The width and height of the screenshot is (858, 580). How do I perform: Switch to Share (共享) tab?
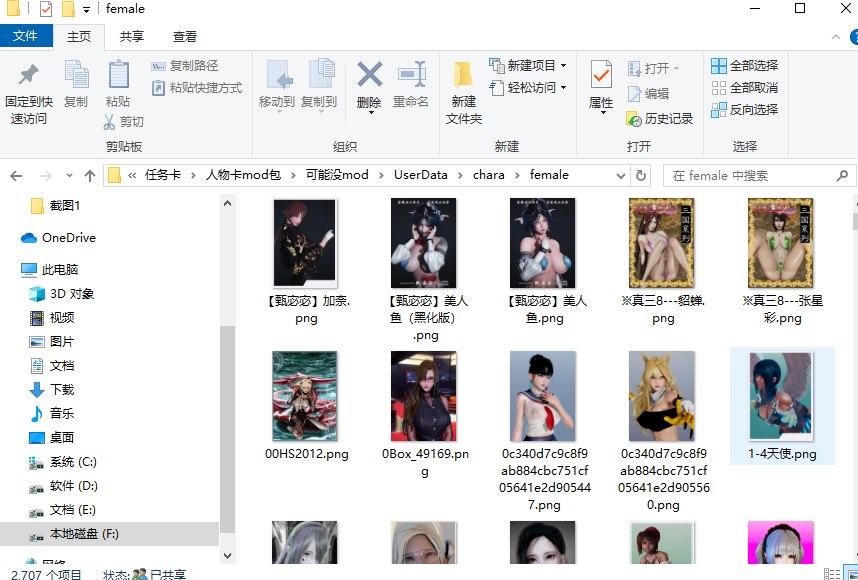(132, 37)
